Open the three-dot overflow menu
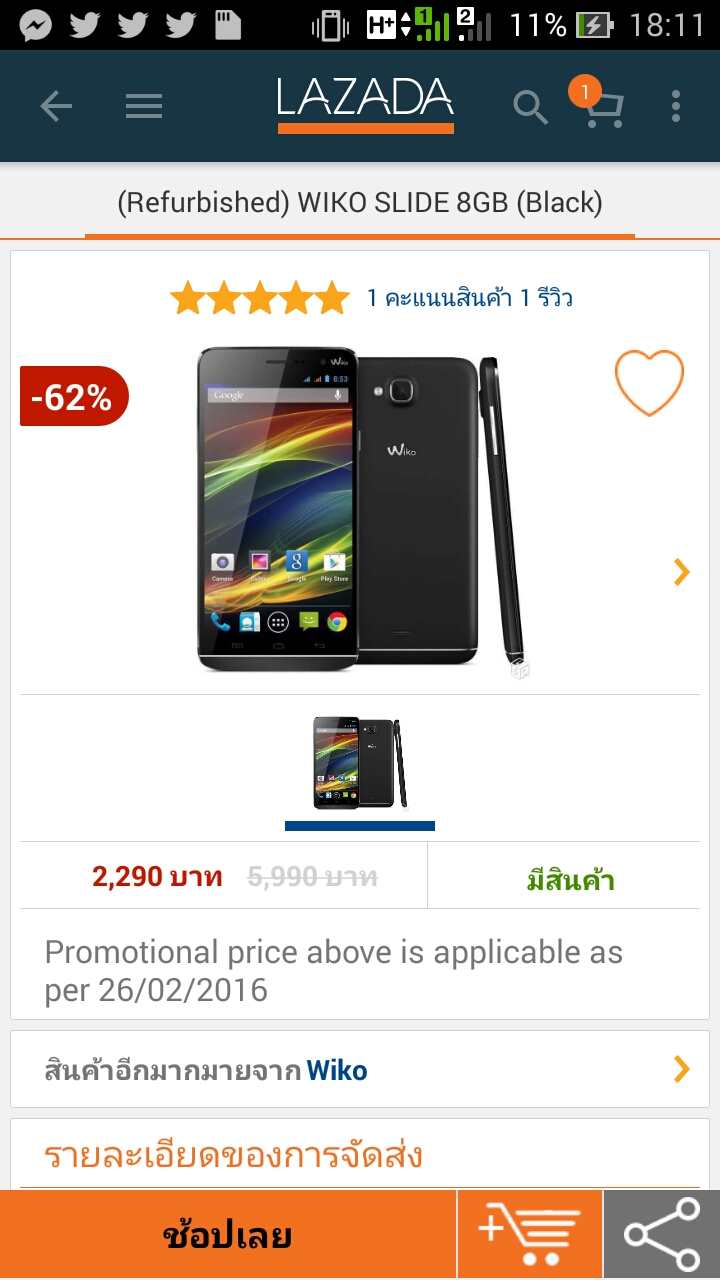This screenshot has width=720, height=1280. point(676,106)
